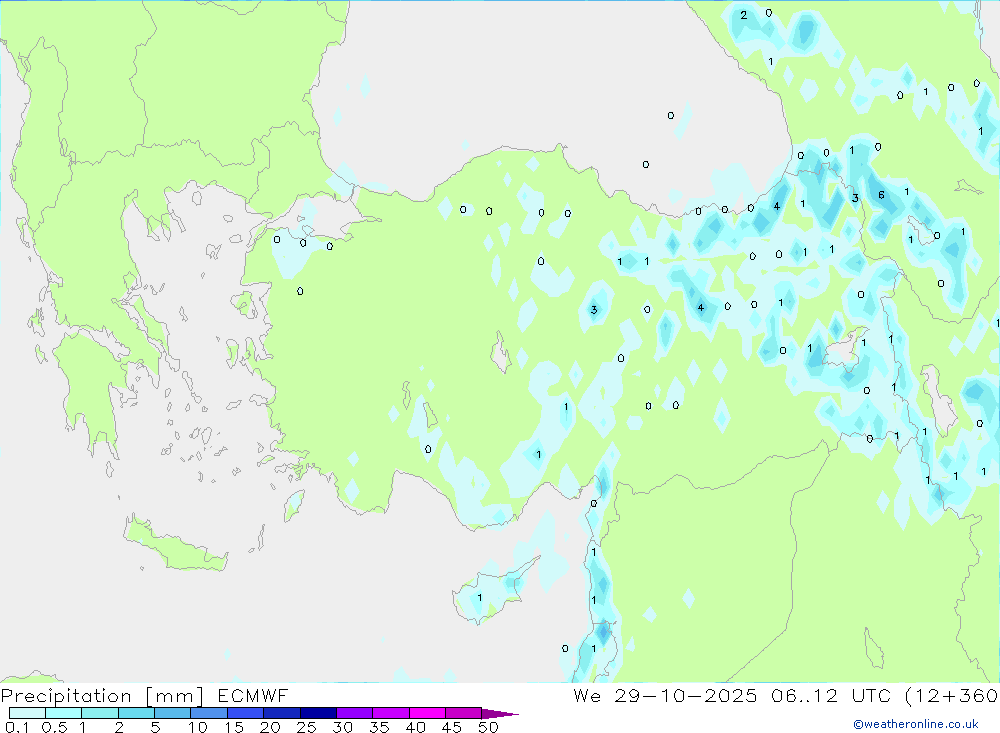Screen dimensions: 1000x733
Task: Select the 25 mm navy legend swatch
Action: tap(318, 713)
